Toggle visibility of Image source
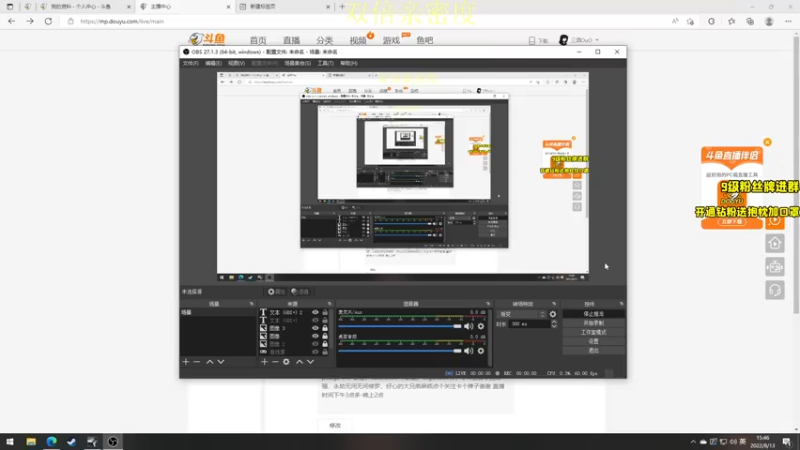 tap(315, 336)
